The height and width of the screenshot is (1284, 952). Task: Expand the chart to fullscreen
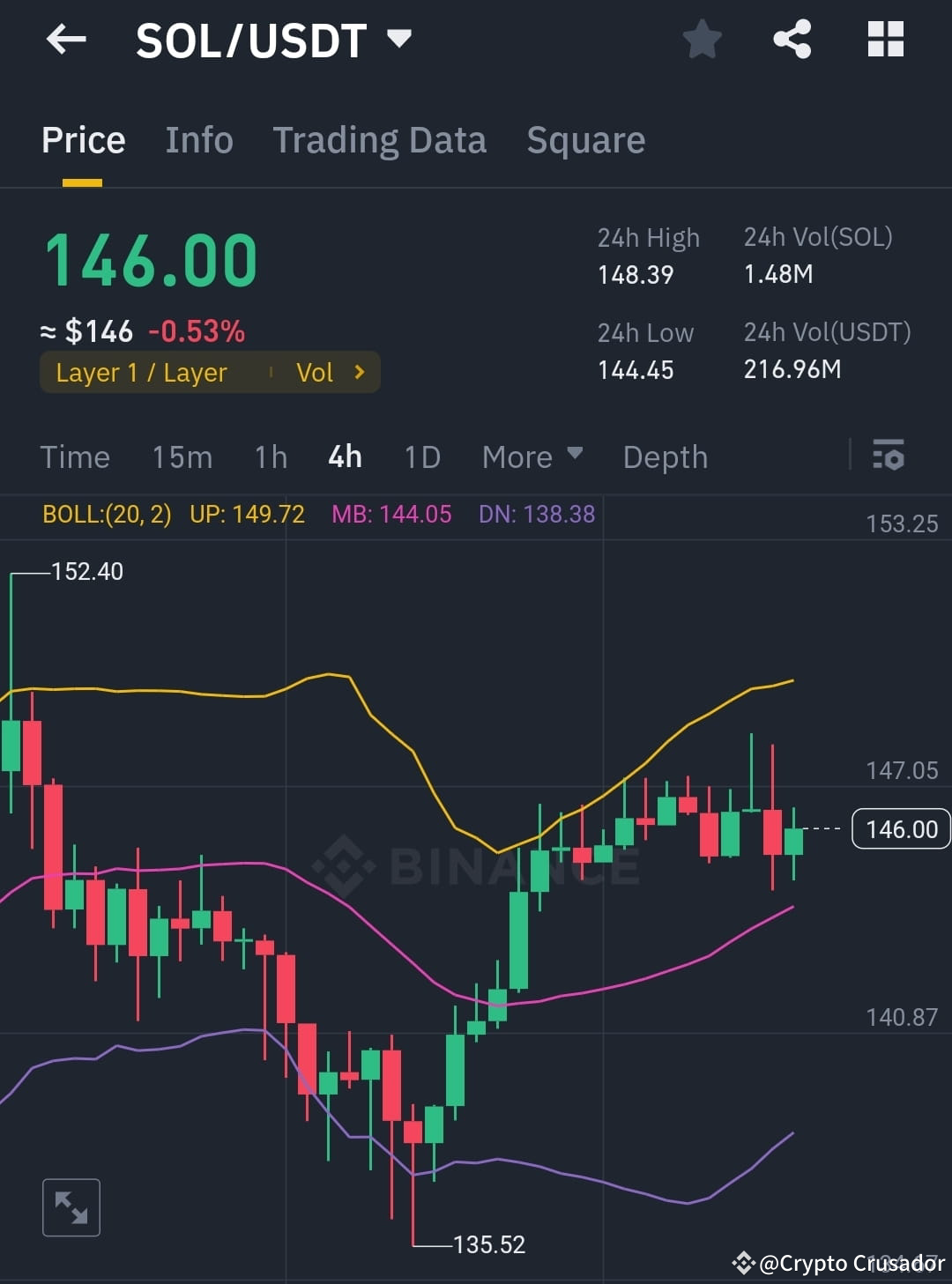point(71,1206)
